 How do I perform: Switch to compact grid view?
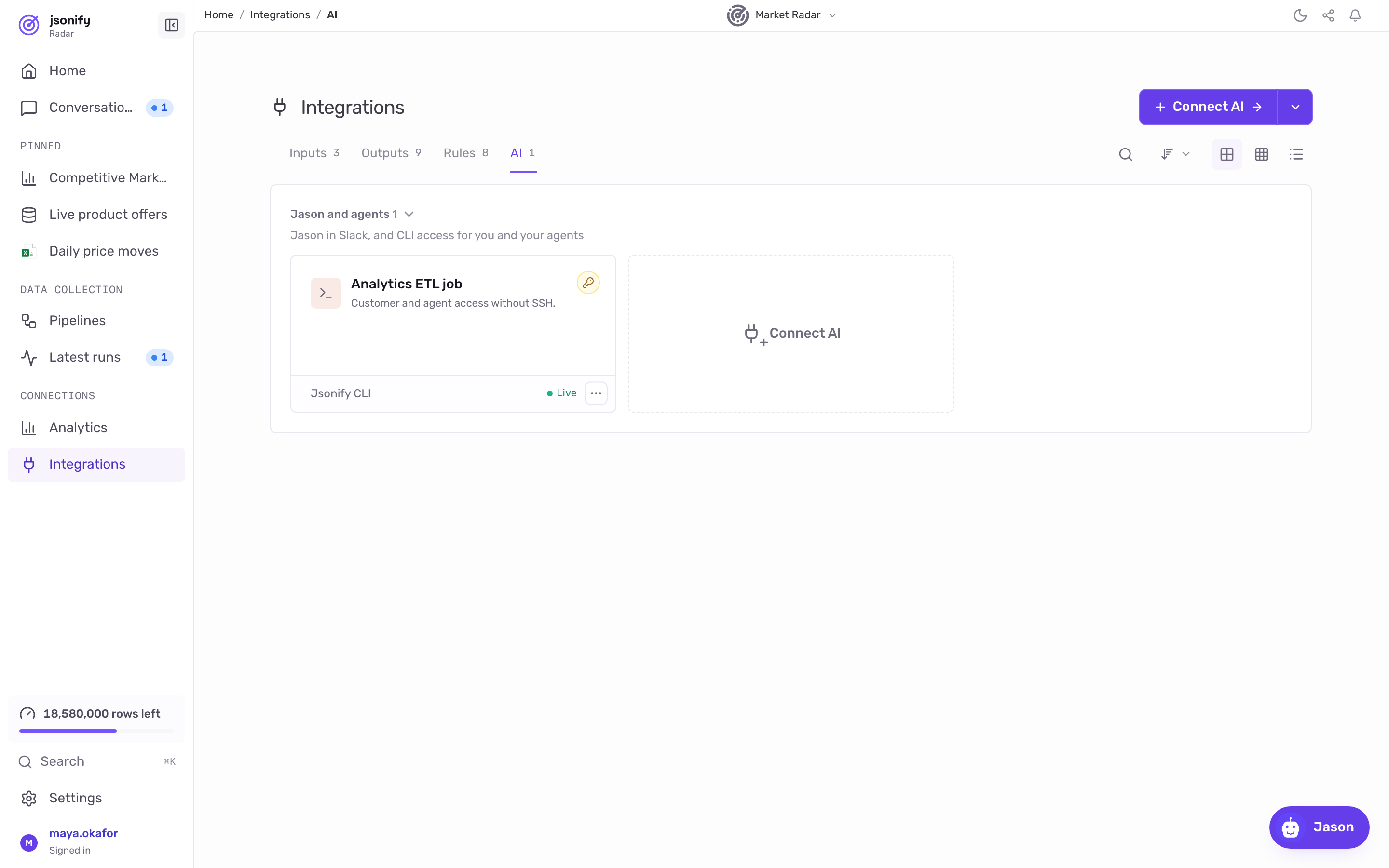click(1262, 154)
